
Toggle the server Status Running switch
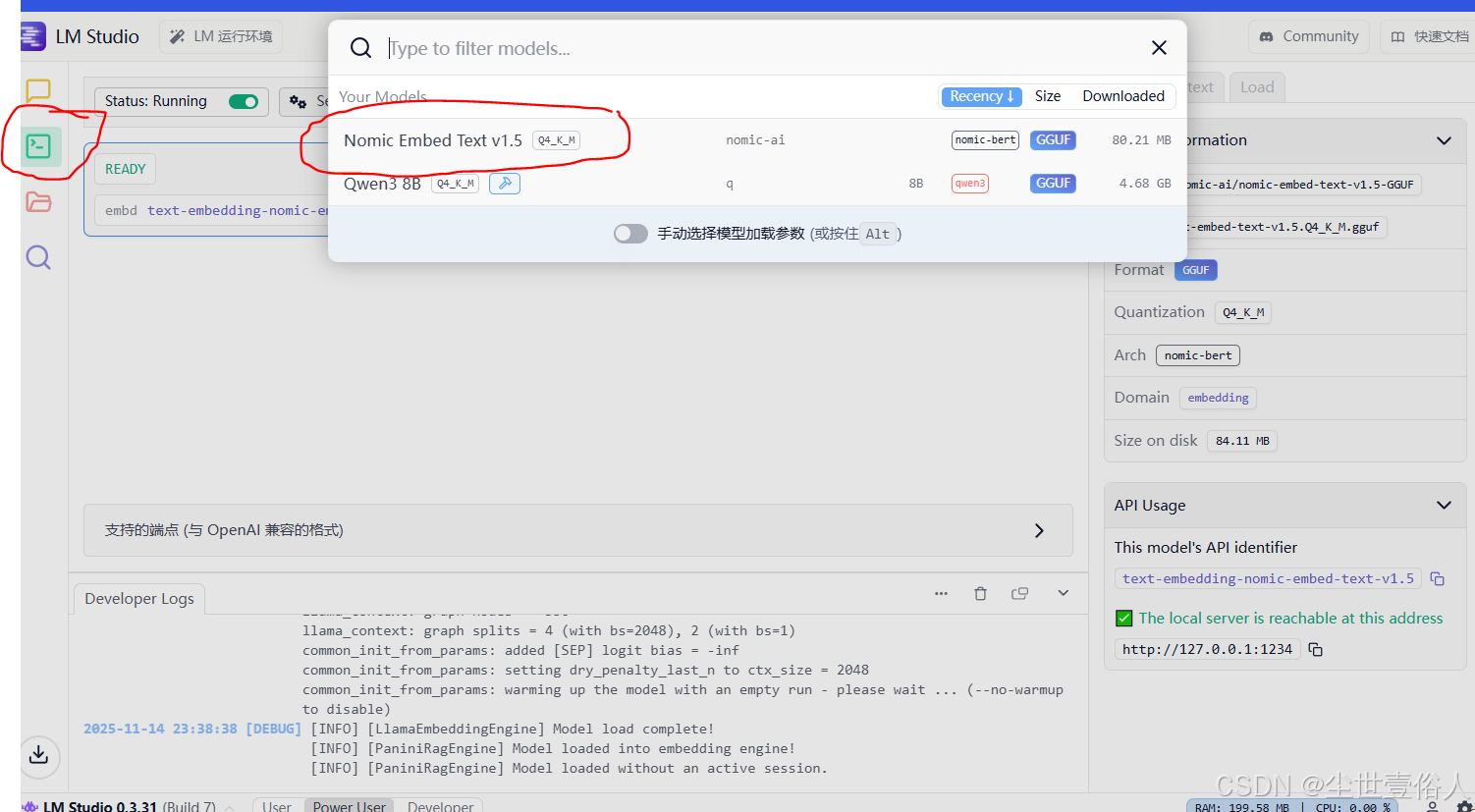point(244,101)
